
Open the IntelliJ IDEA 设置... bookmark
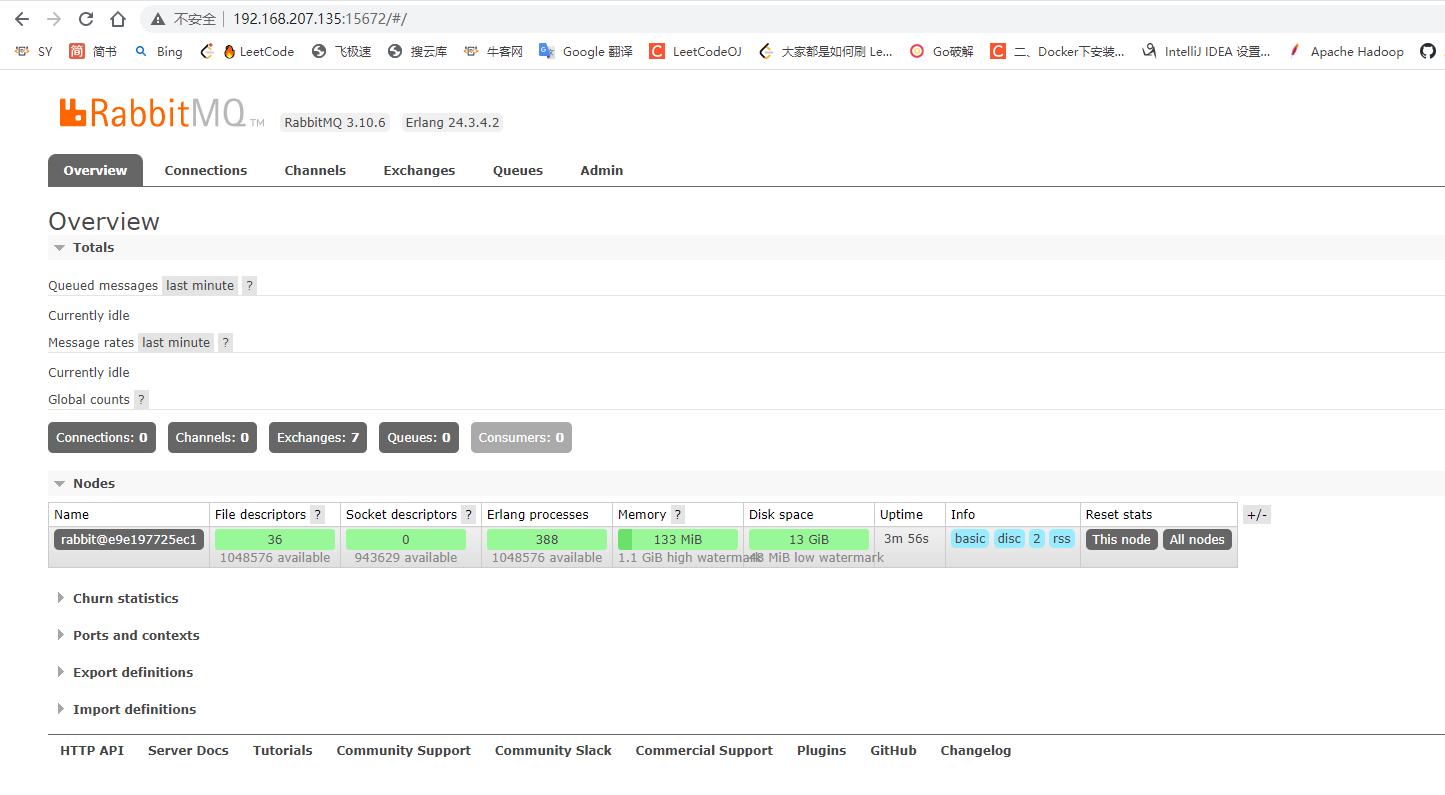click(x=1206, y=51)
